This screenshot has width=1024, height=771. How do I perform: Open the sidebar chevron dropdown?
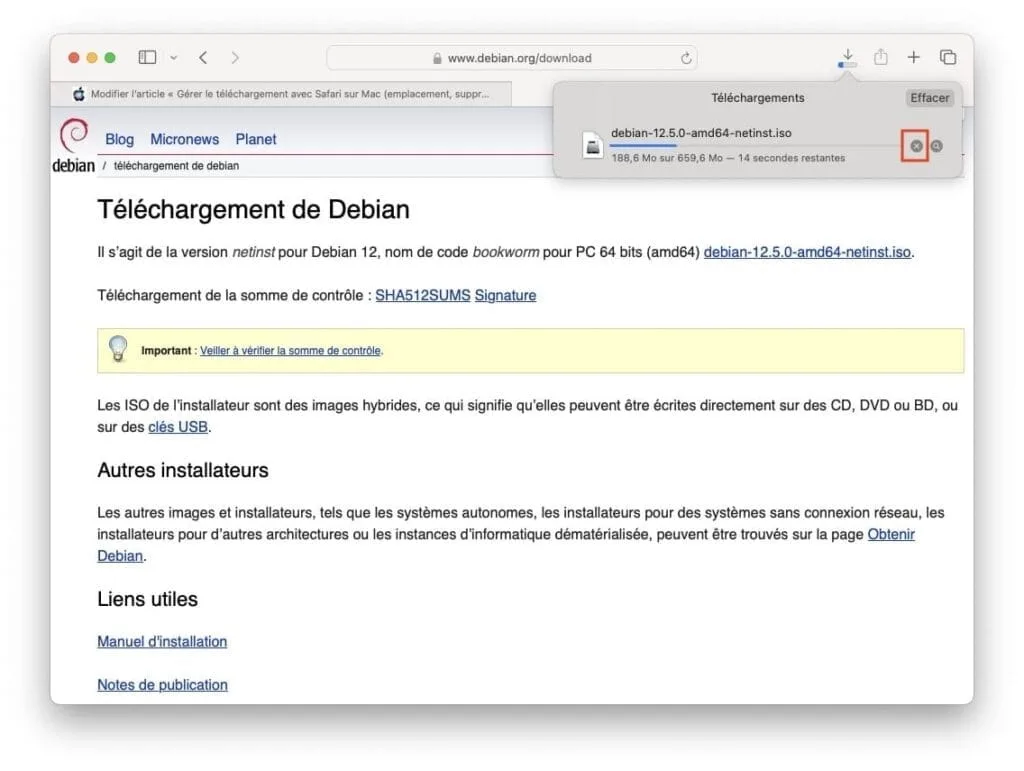172,57
